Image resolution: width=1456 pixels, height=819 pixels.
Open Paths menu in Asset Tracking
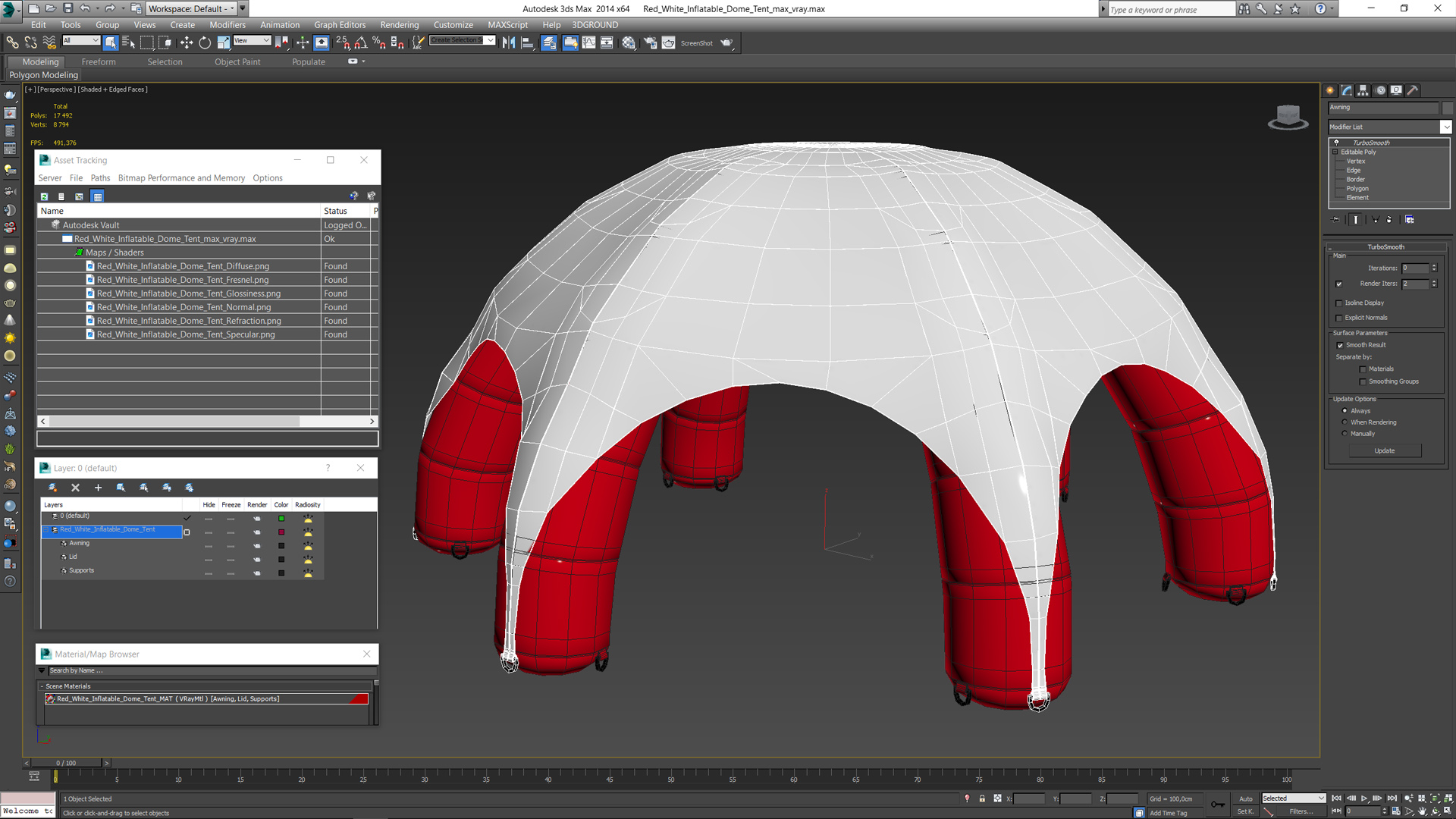tap(100, 178)
